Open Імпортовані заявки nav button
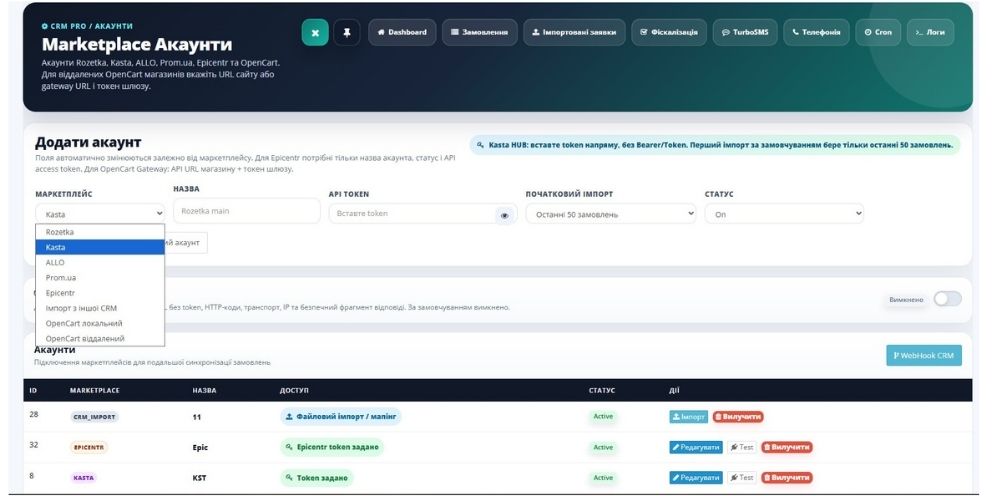1000x500 pixels. click(575, 33)
